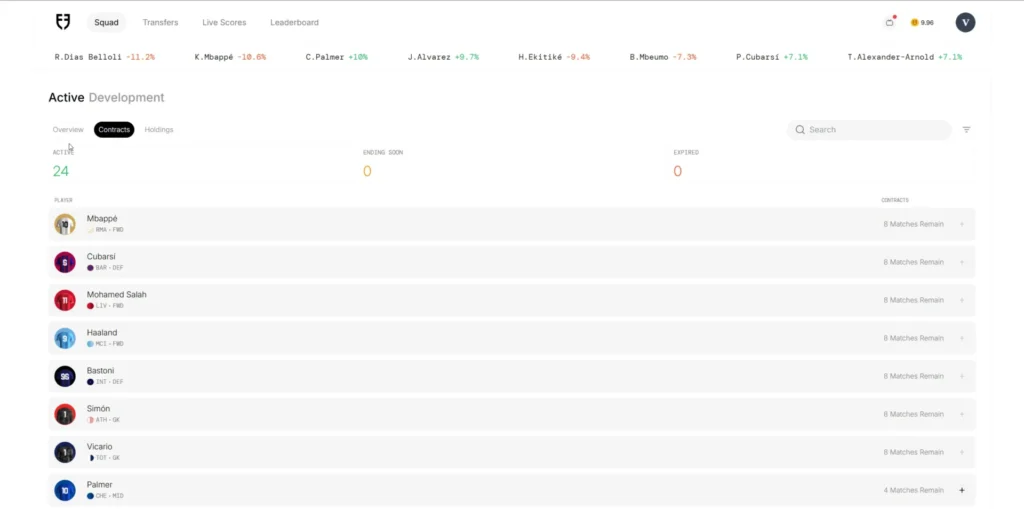Click the shield logo in the header

(x=64, y=22)
